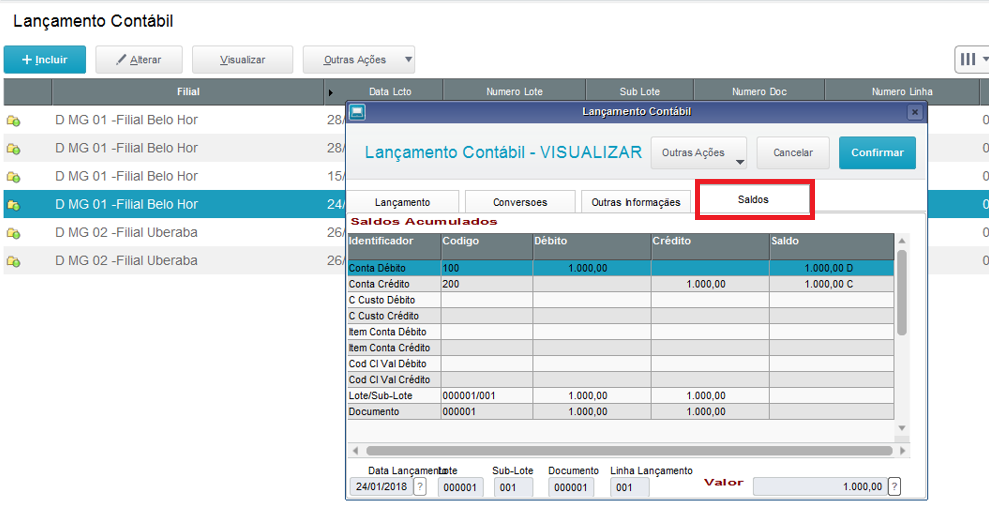
Task: Click status icon of second Belo Hor row
Action: pyautogui.click(x=14, y=149)
